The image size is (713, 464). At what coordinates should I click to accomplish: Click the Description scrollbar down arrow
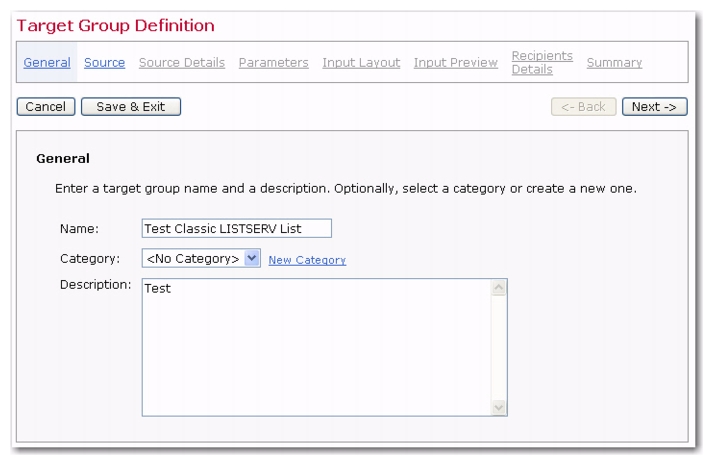[x=499, y=407]
